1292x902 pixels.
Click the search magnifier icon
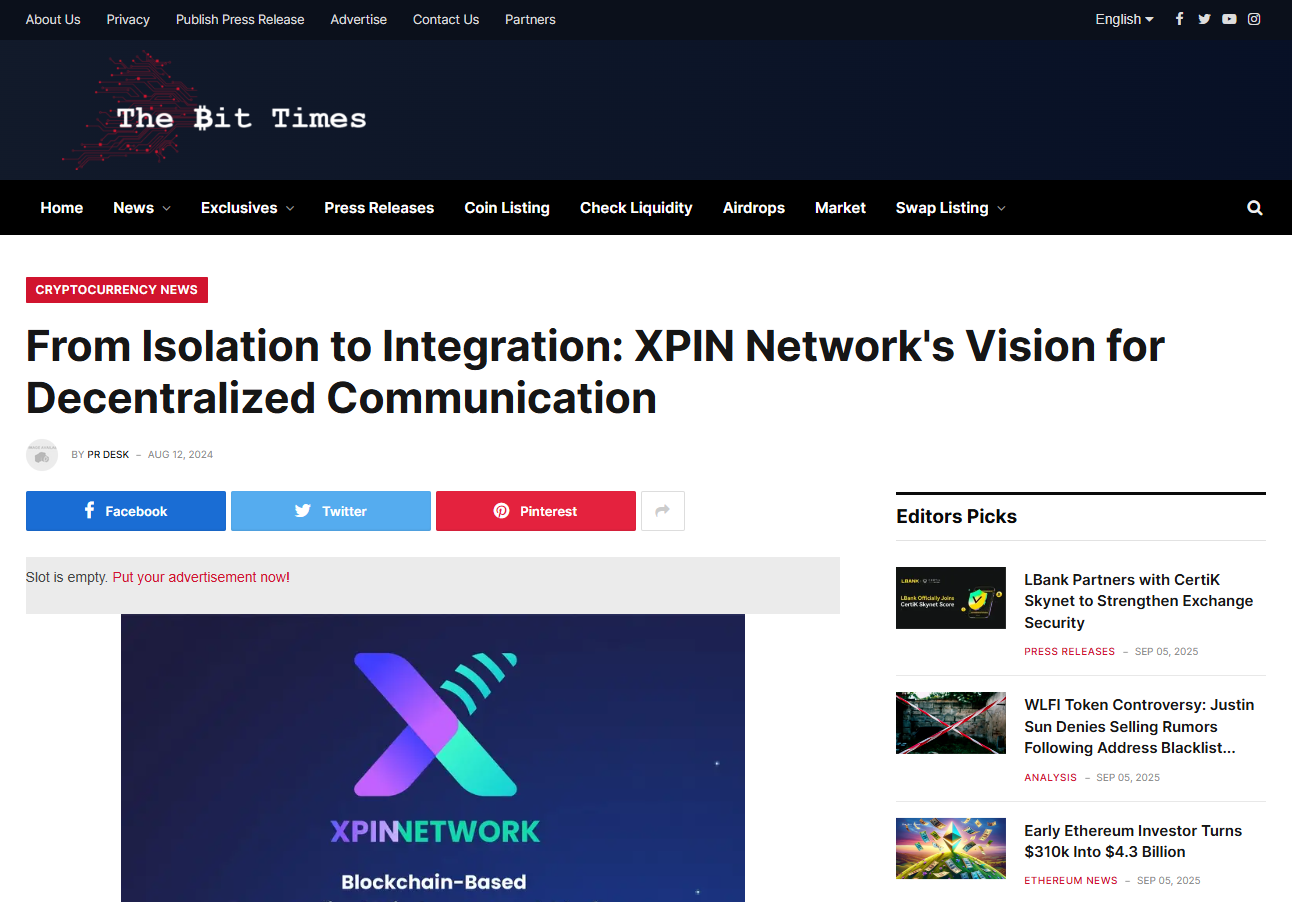(x=1255, y=208)
